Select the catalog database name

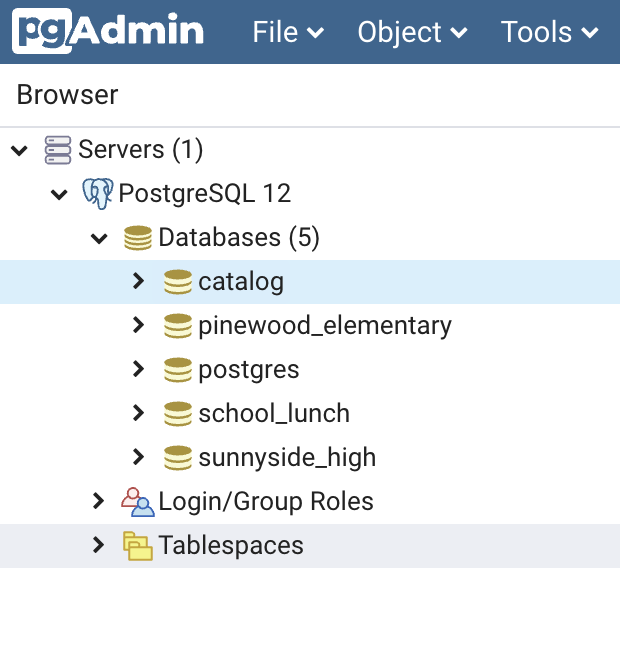tap(241, 282)
